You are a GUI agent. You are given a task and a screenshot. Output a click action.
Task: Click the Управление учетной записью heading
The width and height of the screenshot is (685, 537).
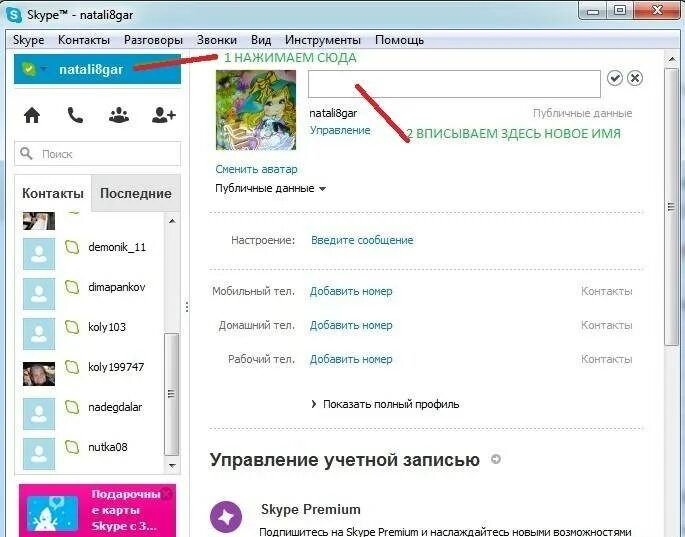[345, 460]
